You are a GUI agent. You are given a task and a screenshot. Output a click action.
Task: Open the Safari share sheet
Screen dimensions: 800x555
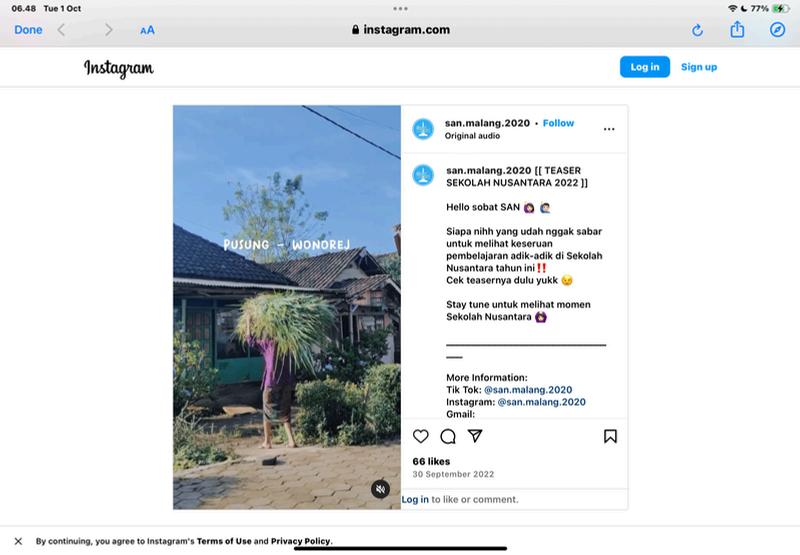click(x=737, y=30)
